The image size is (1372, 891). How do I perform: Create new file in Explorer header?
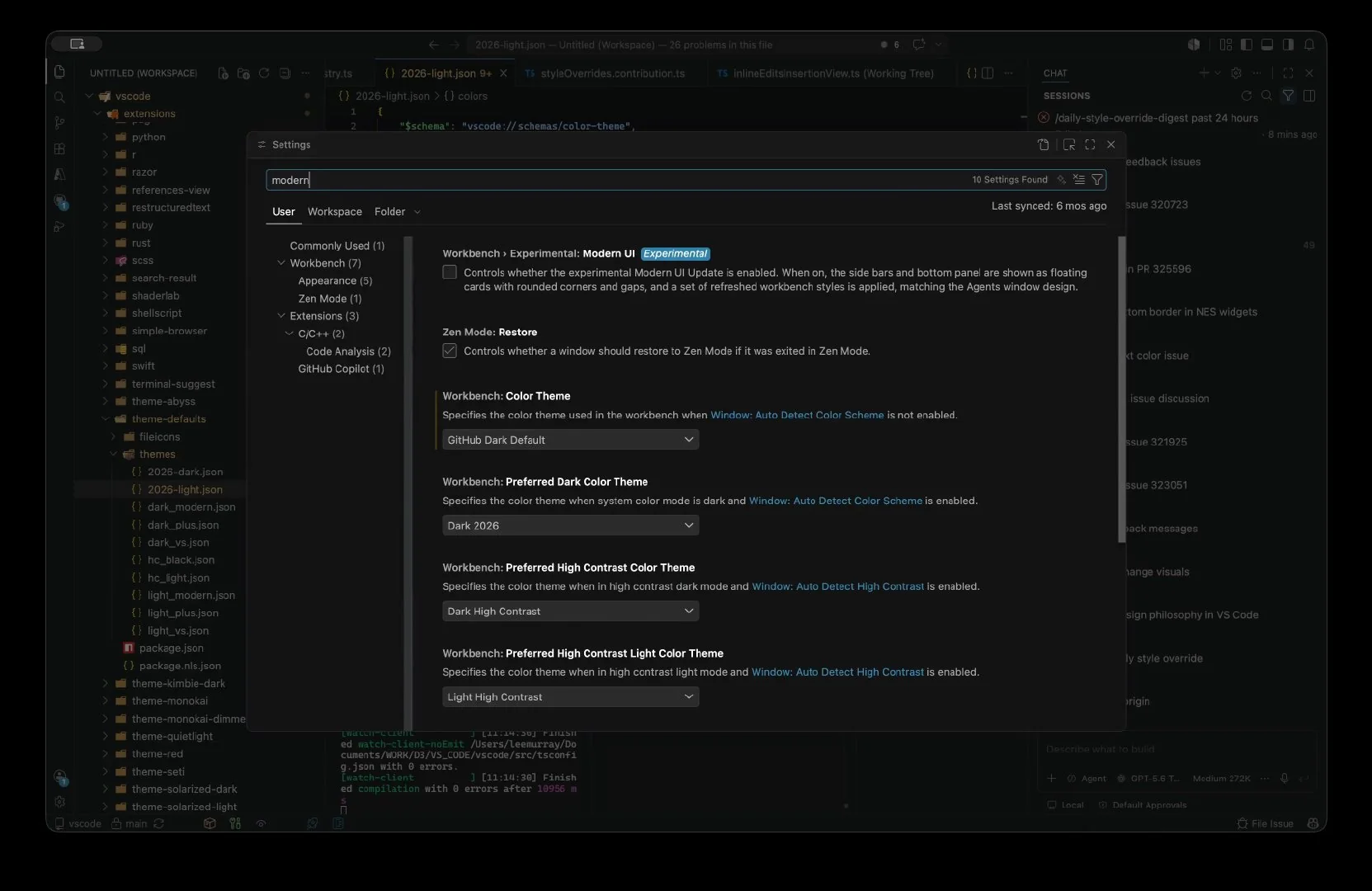tap(223, 73)
